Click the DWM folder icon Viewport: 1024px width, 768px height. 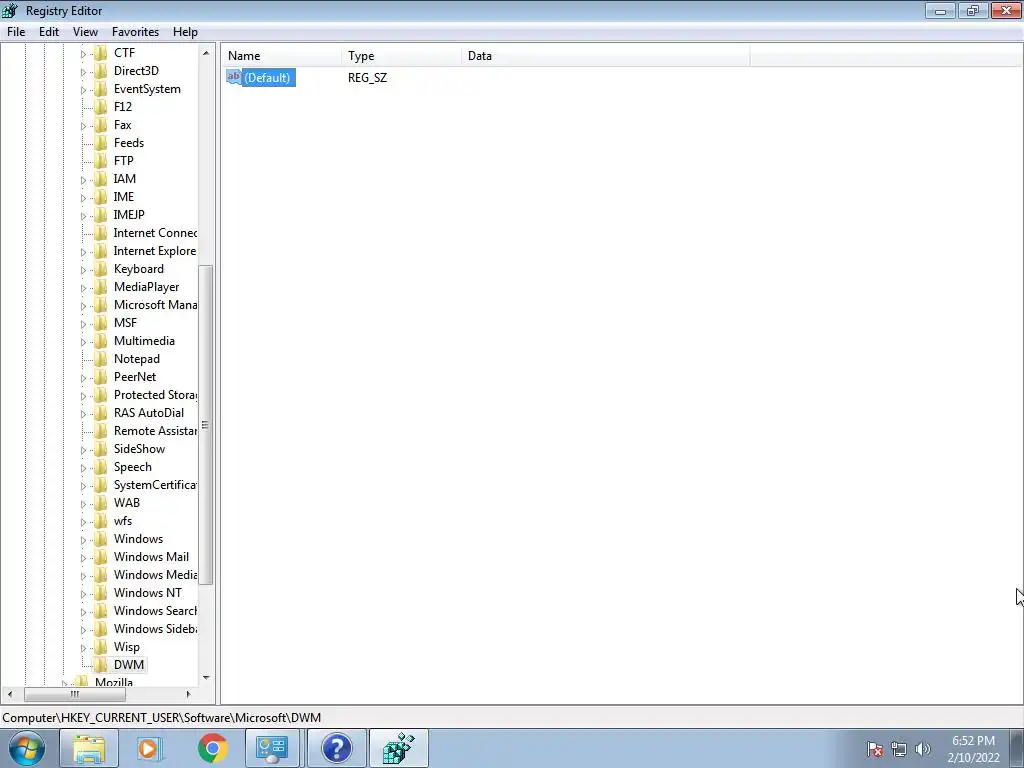(x=101, y=665)
